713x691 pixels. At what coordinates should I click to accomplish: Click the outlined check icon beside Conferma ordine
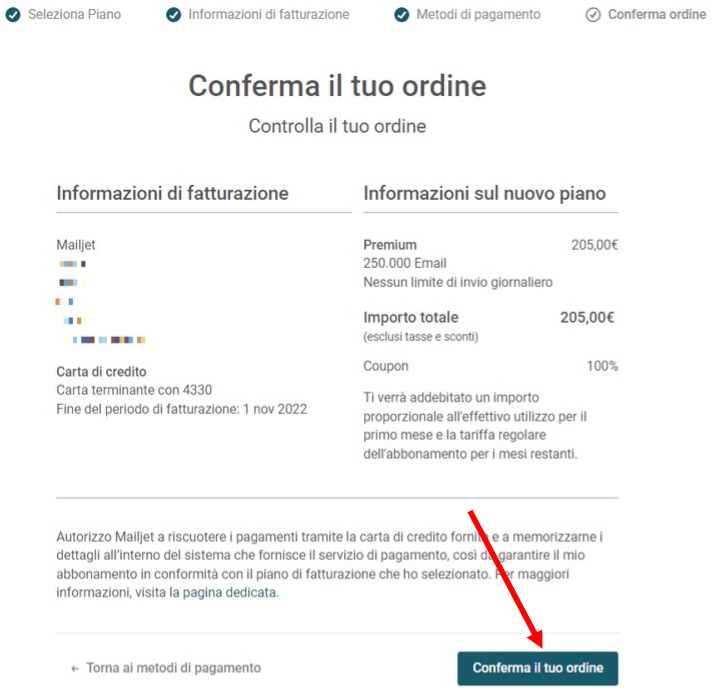coord(592,15)
